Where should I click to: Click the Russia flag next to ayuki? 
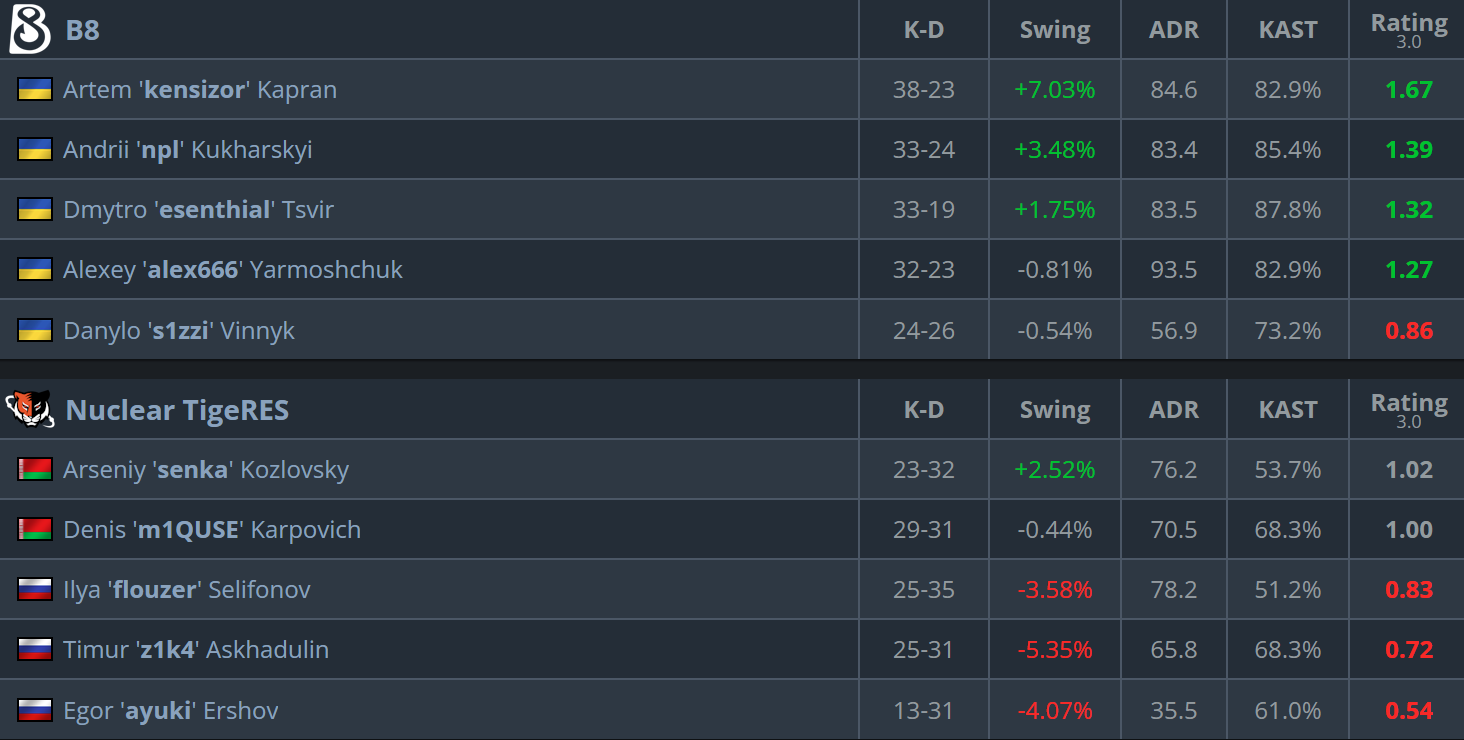(x=35, y=710)
